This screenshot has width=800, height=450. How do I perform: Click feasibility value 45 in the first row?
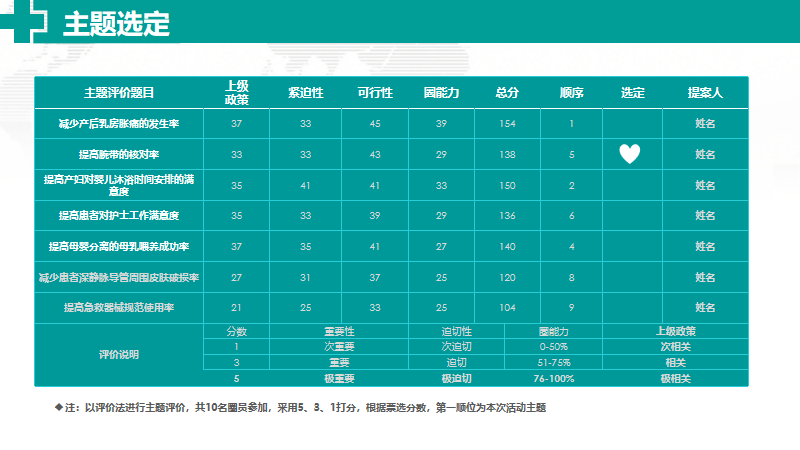click(x=375, y=123)
